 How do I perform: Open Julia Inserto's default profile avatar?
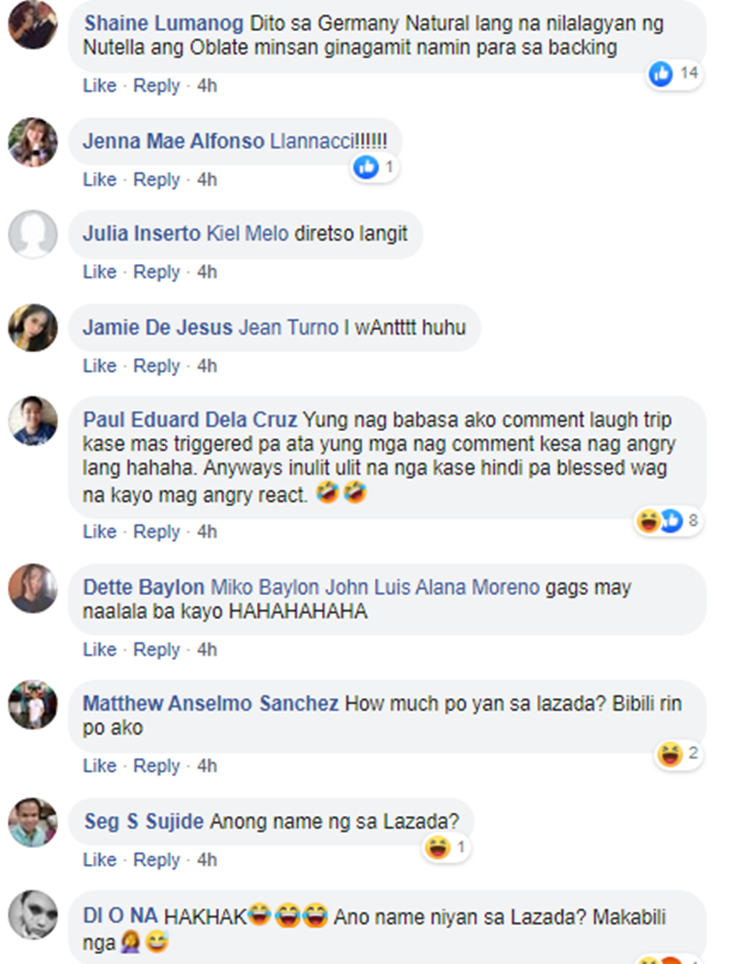coord(33,234)
